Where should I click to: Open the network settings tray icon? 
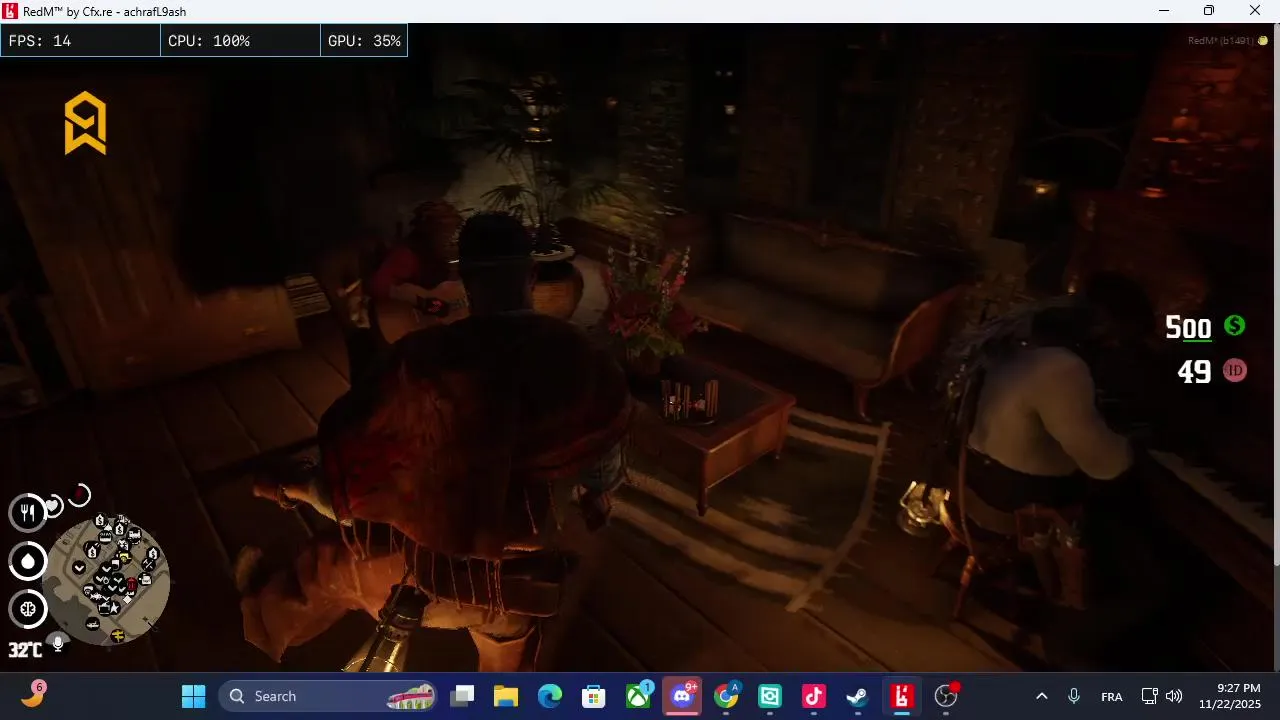[1150, 696]
